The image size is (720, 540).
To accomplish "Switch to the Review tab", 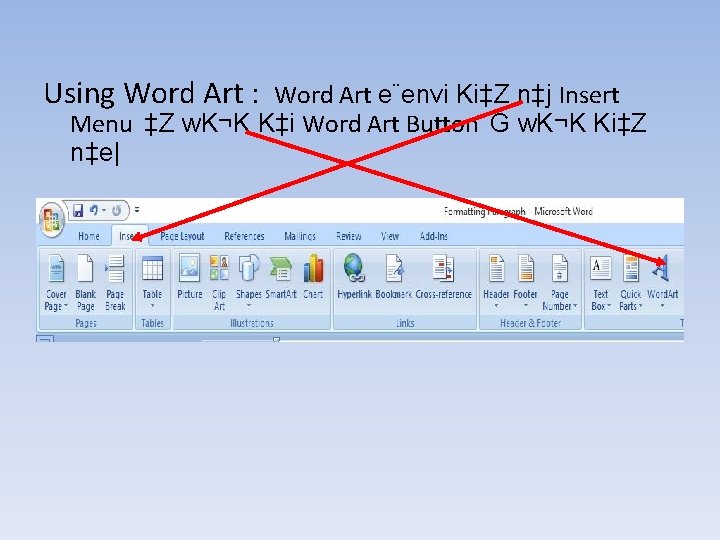I will [x=349, y=236].
